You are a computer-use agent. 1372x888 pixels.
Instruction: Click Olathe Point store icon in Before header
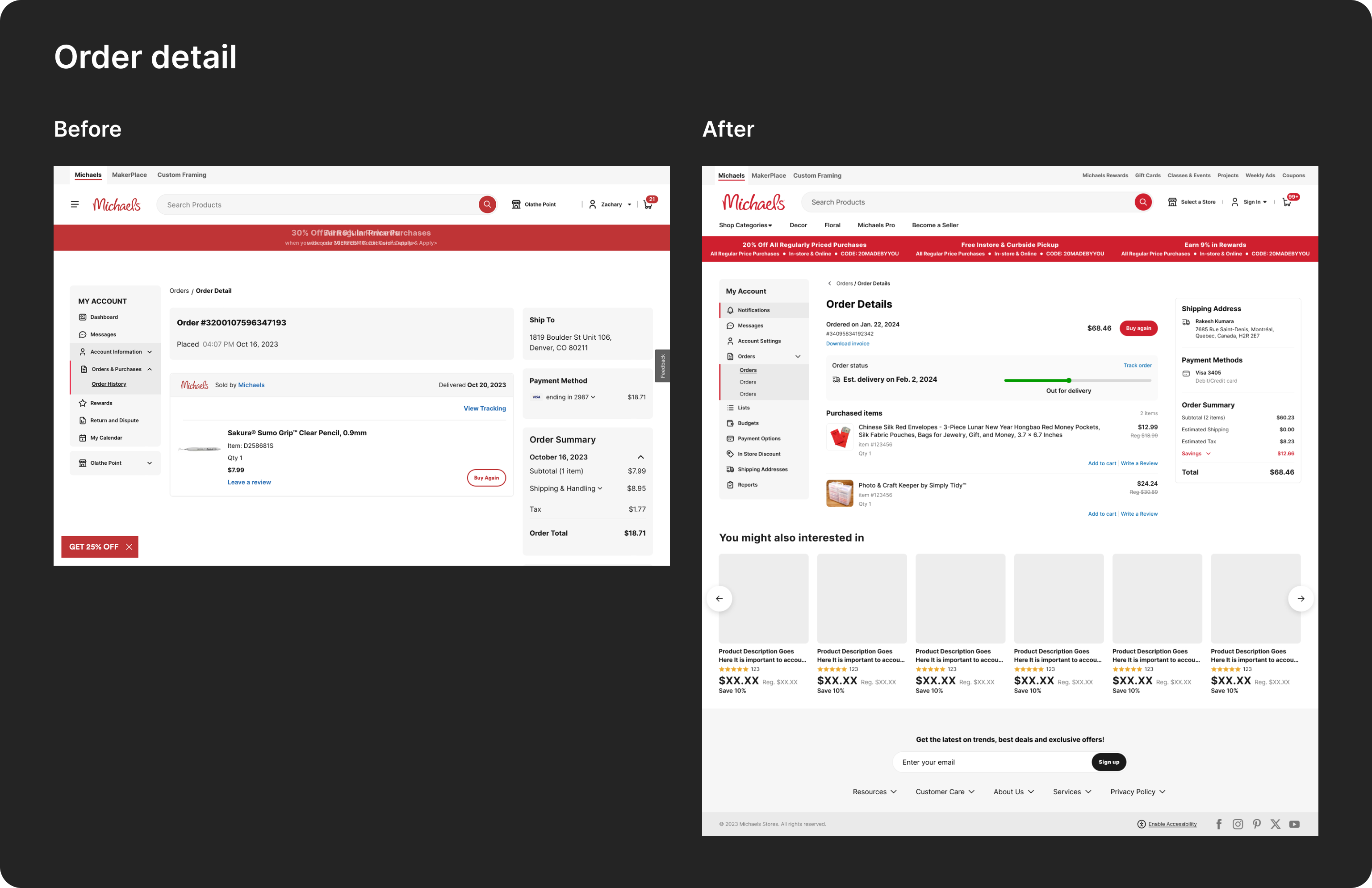516,204
